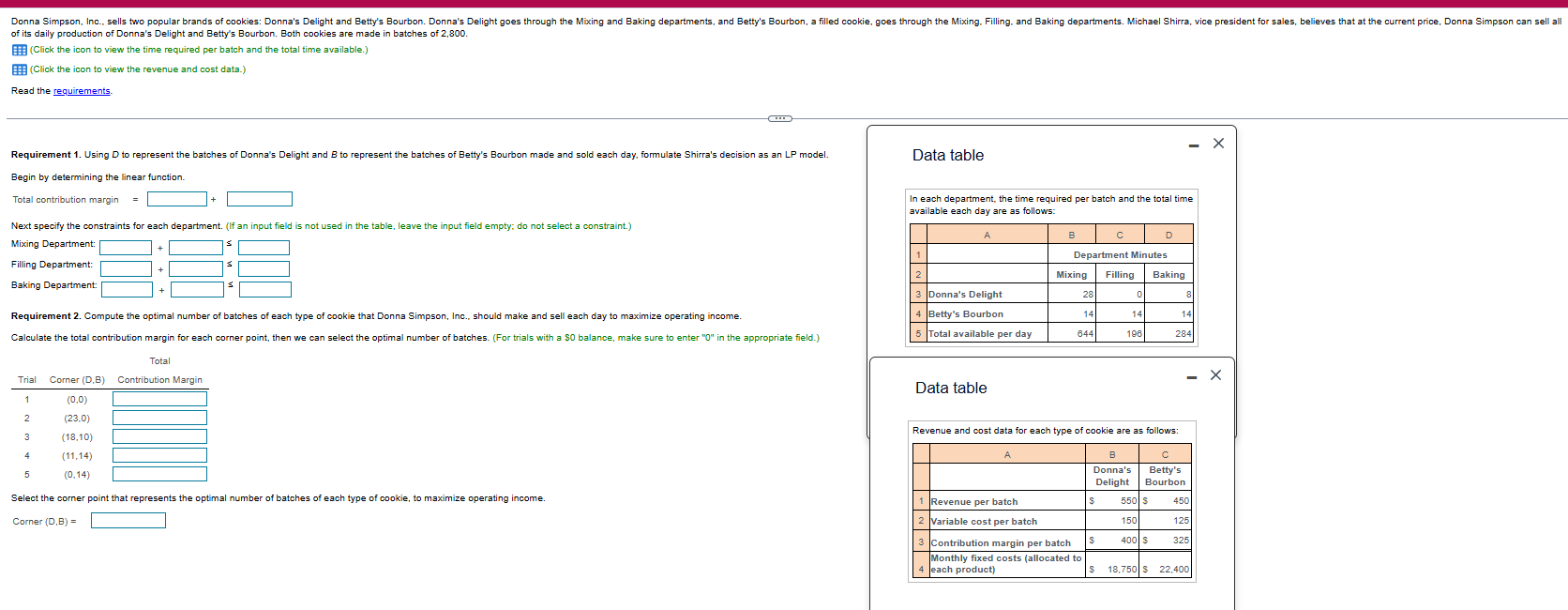The height and width of the screenshot is (610, 1568).
Task: Close the upper Data table popup
Action: 1218,144
